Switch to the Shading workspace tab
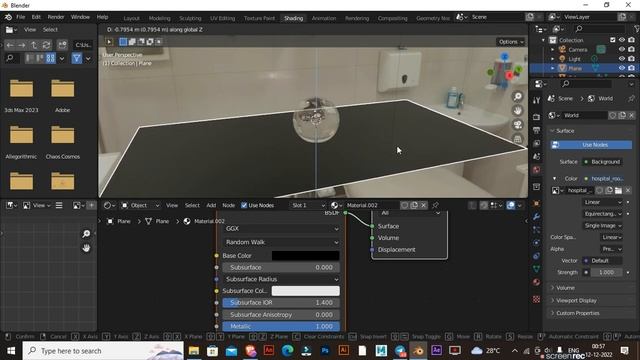 [x=293, y=18]
